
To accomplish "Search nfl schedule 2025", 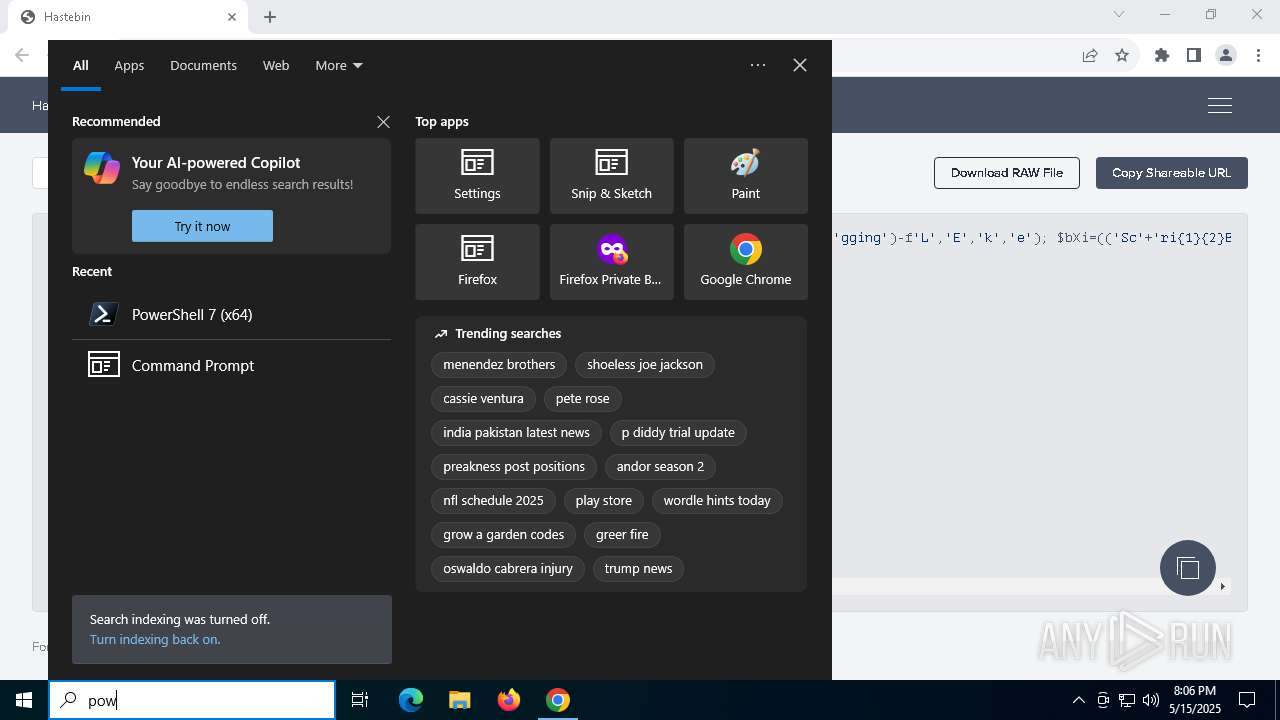I will coord(493,501).
